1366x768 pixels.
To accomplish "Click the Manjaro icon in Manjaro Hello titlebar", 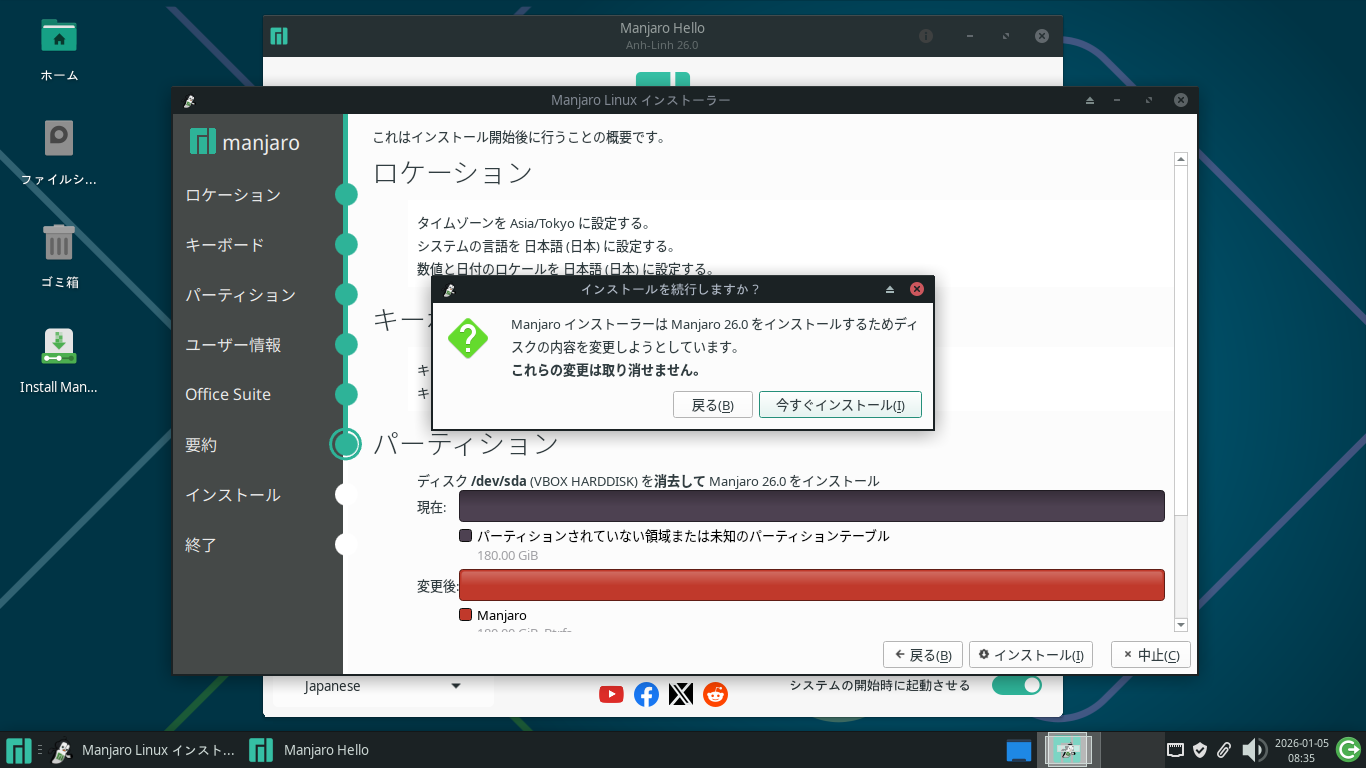I will coord(279,36).
